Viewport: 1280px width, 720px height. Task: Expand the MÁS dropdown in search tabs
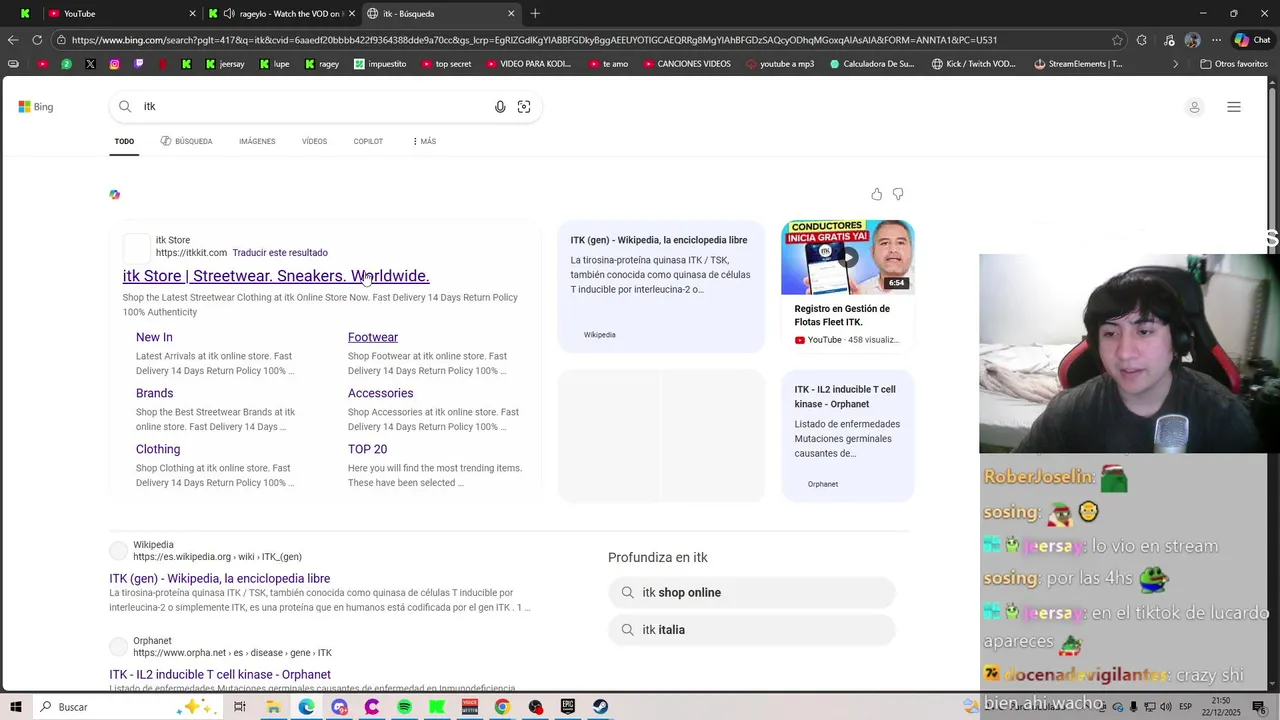[x=424, y=141]
